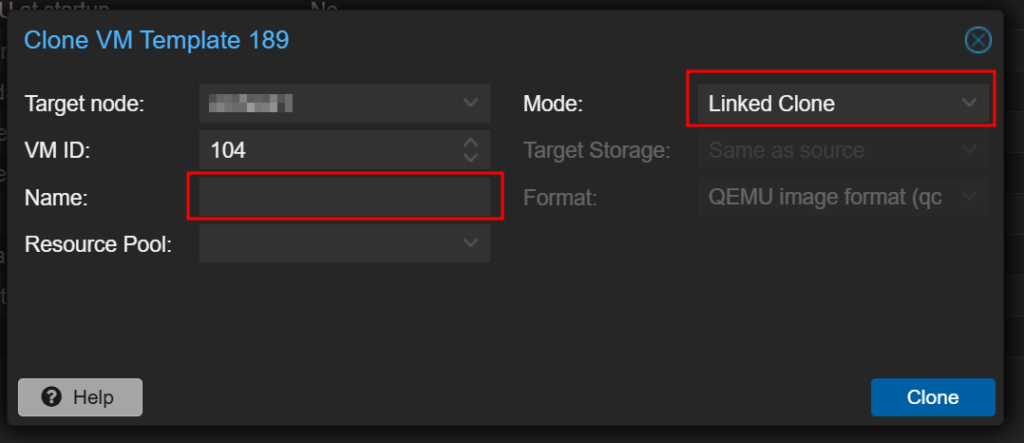Open the Resource Pool dropdown arrow
This screenshot has width=1024, height=443.
pos(470,243)
